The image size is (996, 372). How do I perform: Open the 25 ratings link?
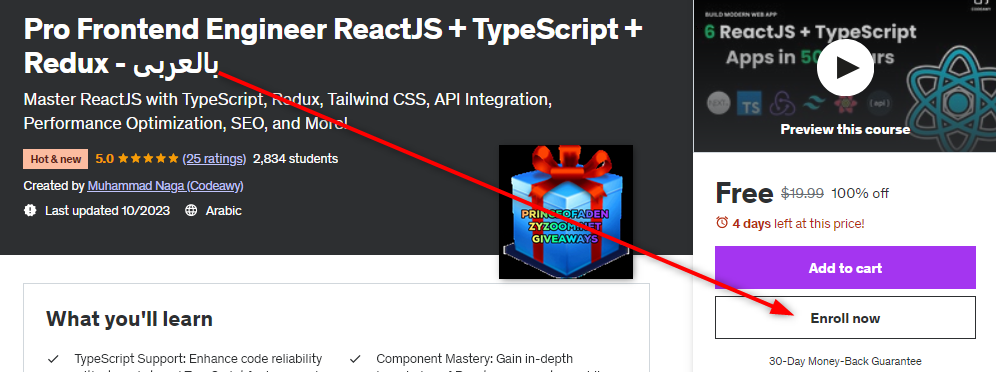[214, 159]
